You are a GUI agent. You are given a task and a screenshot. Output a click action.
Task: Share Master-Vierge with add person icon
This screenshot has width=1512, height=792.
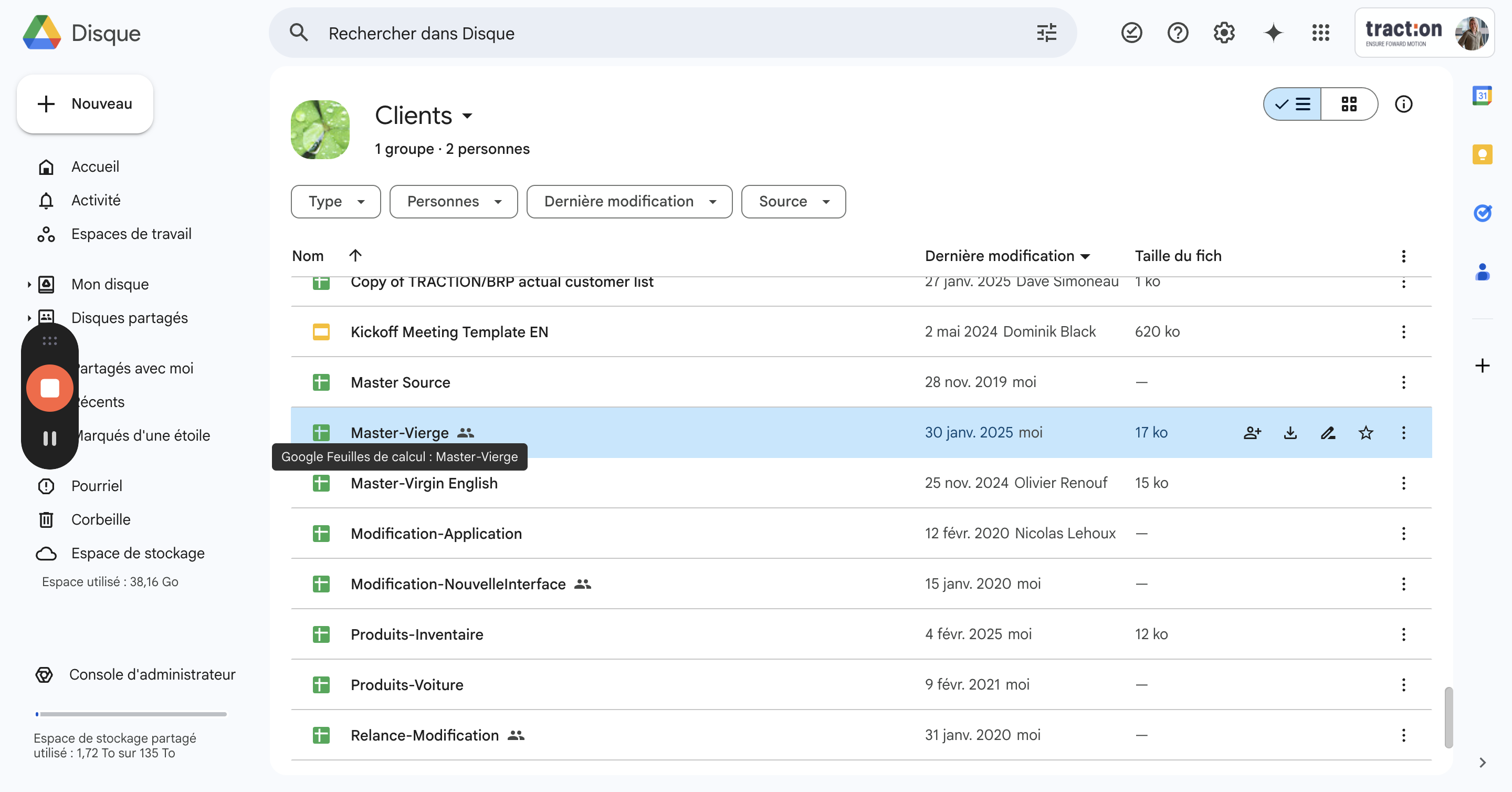(x=1252, y=433)
